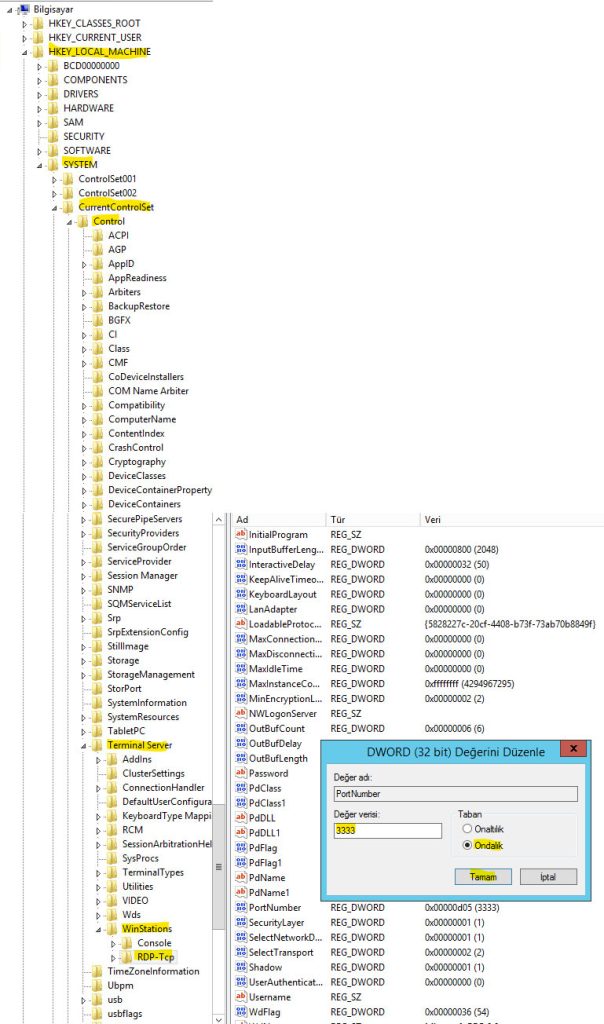Click the Bilgisayar computer icon
This screenshot has width=604, height=1024.
24,9
